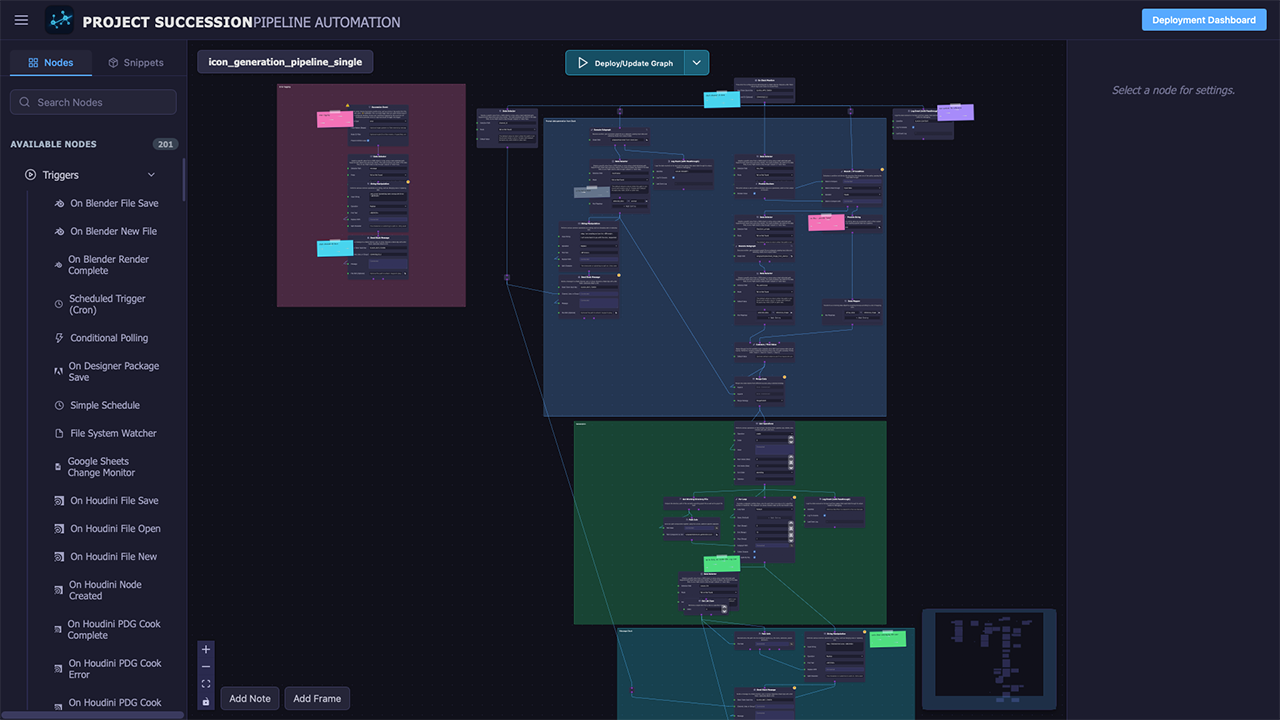
Task: Select On Houdini PDG Cook Error node
Action: tap(106, 669)
